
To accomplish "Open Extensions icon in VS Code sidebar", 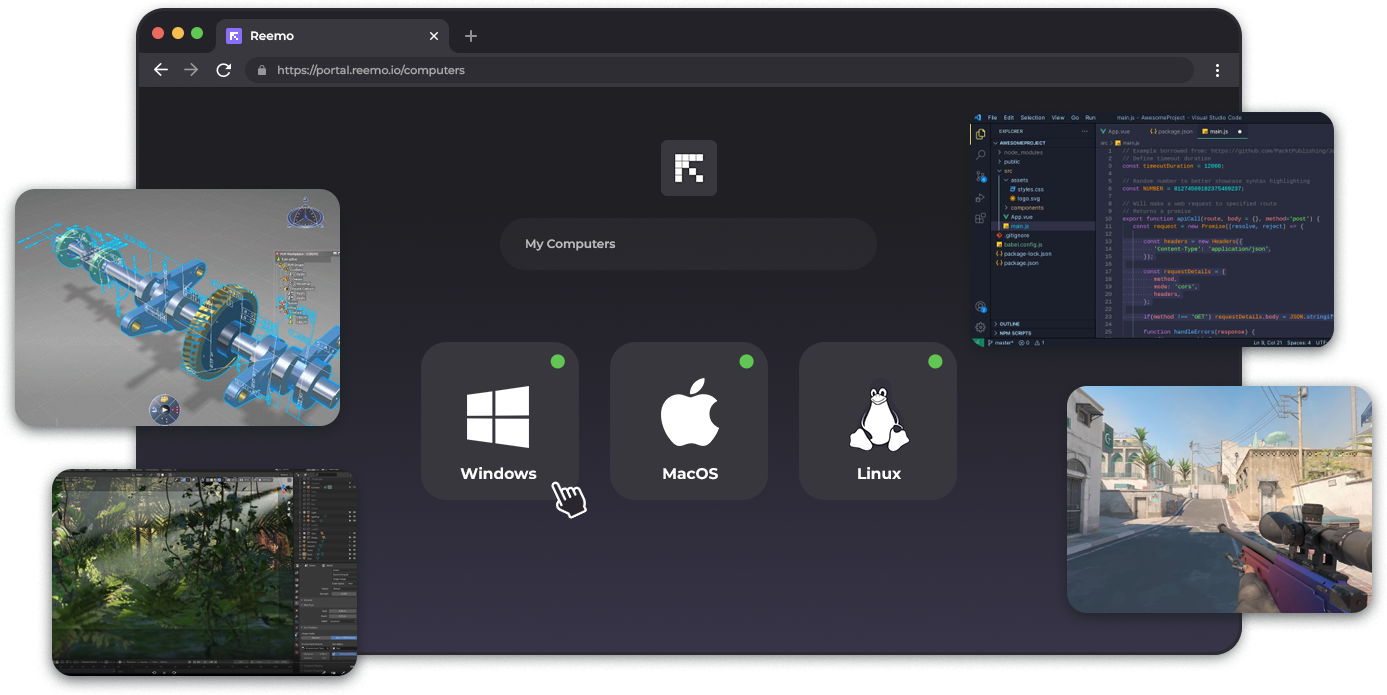I will [980, 217].
